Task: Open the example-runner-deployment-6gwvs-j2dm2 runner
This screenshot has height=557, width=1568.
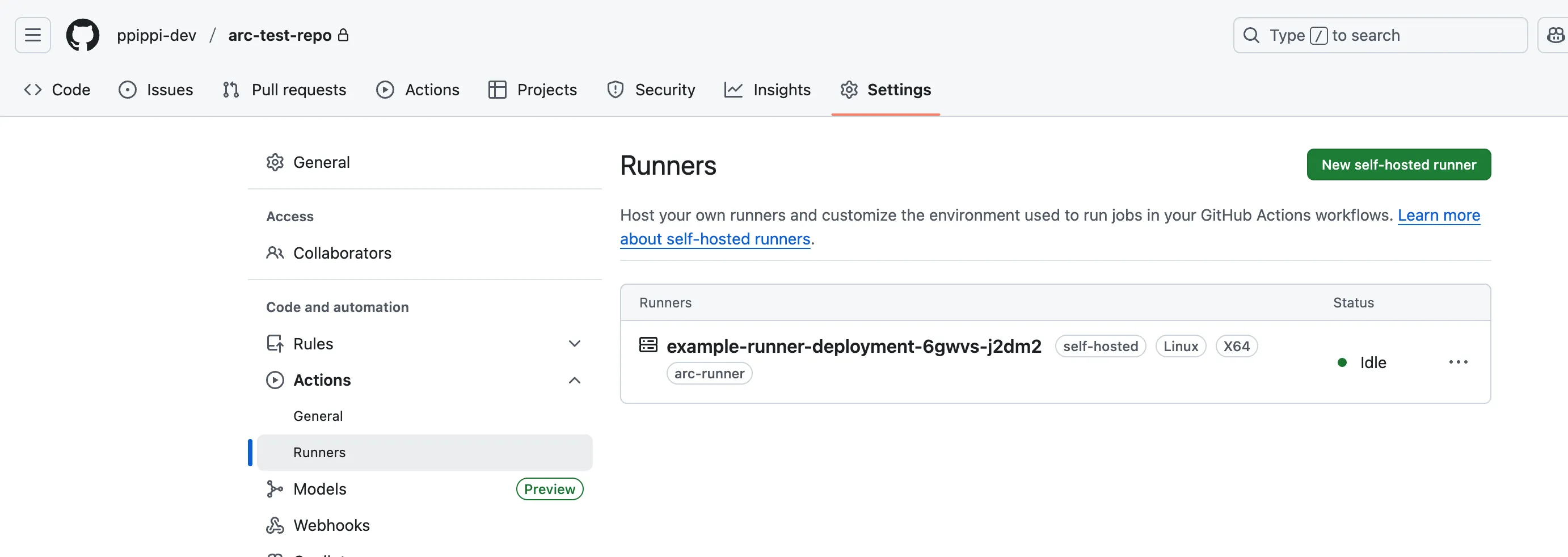Action: coord(853,347)
